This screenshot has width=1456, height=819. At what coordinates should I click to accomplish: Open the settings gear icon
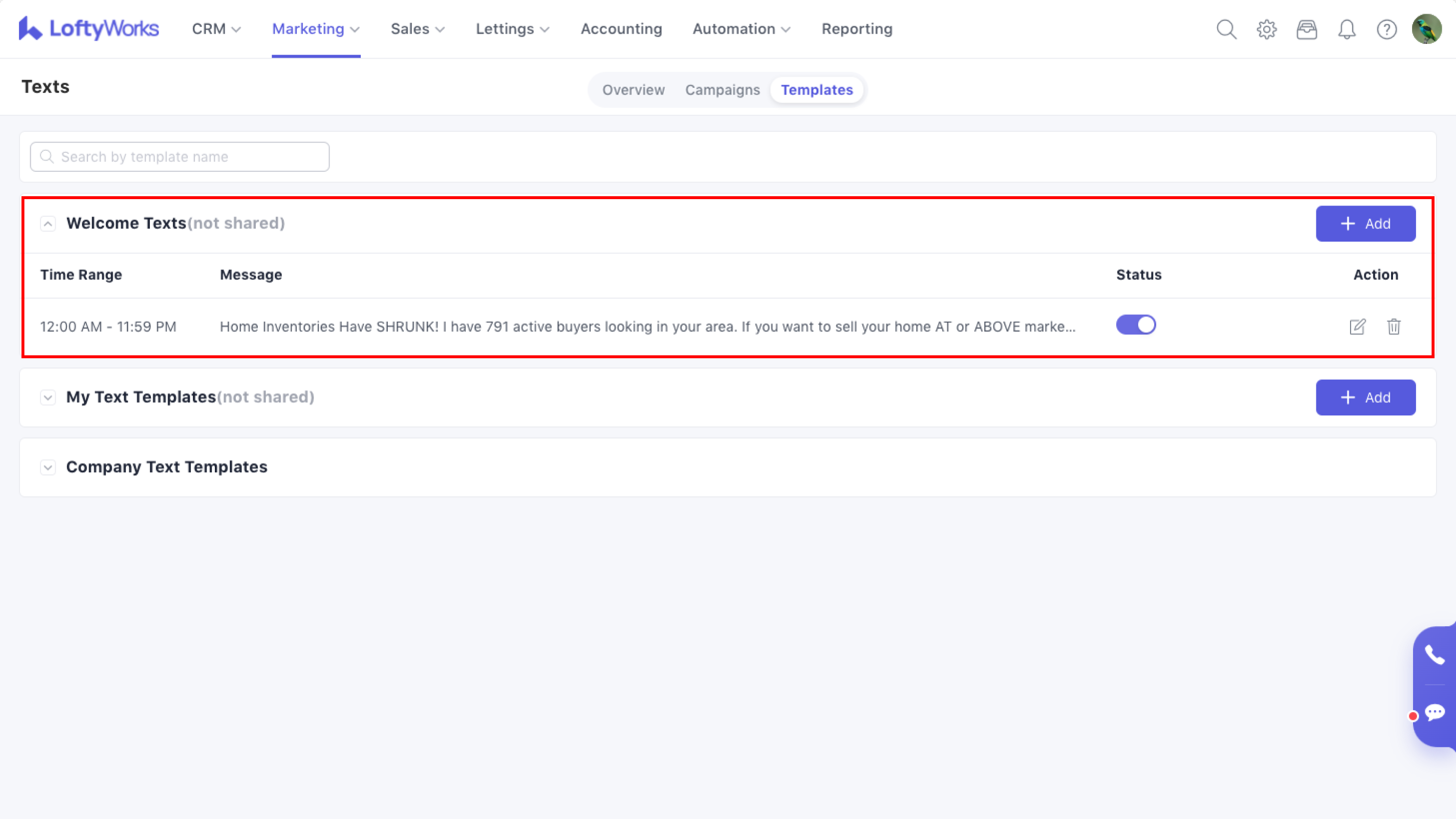tap(1267, 29)
